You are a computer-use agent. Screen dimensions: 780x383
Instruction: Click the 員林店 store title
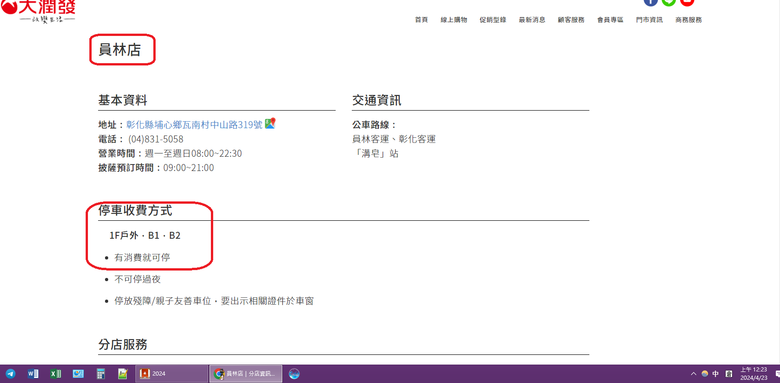[x=119, y=50]
